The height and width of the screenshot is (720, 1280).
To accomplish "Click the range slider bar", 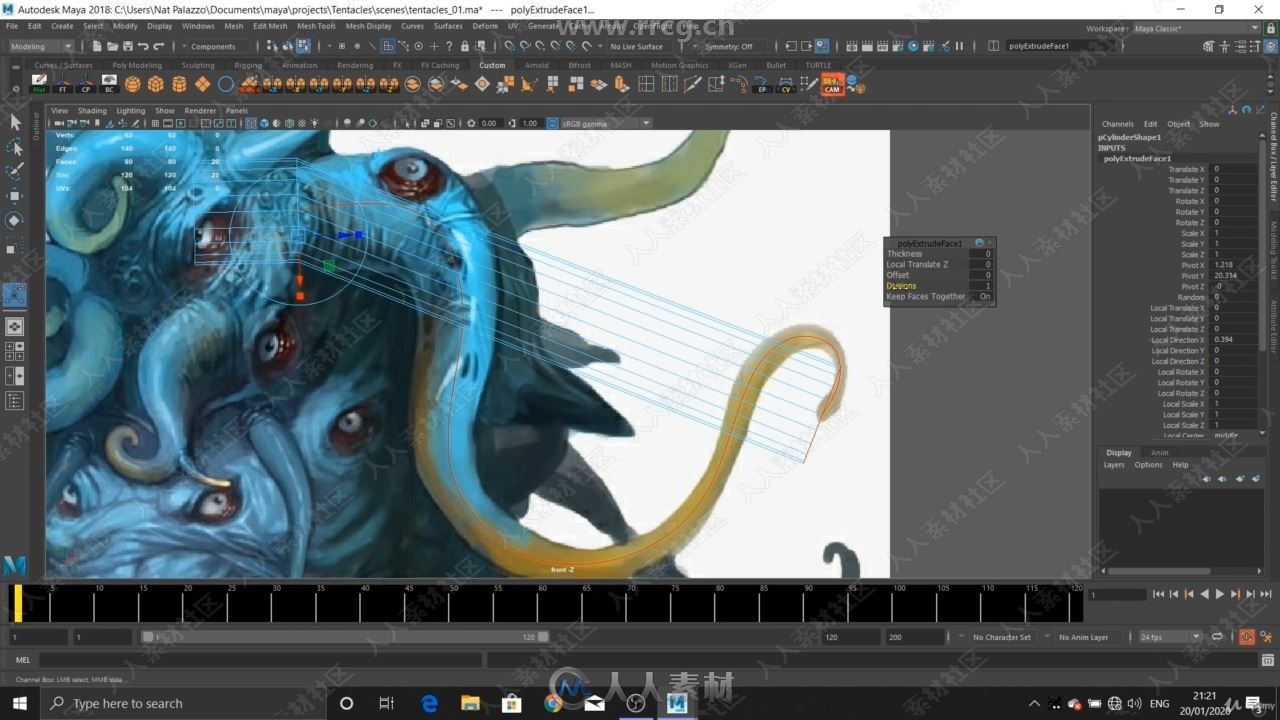I will point(345,637).
